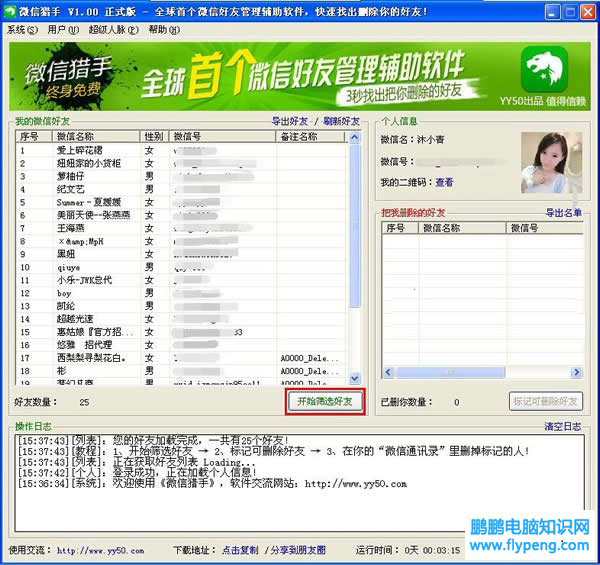The height and width of the screenshot is (565, 600).
Task: Click the 导出名单 link
Action: 564,213
